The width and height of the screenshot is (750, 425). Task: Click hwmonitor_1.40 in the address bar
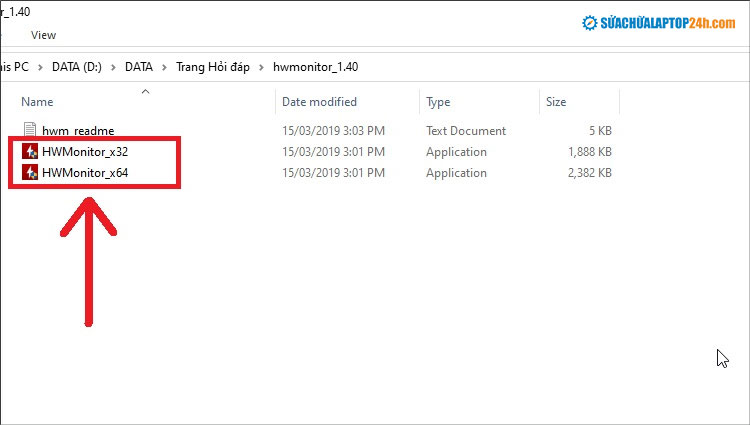(x=314, y=67)
